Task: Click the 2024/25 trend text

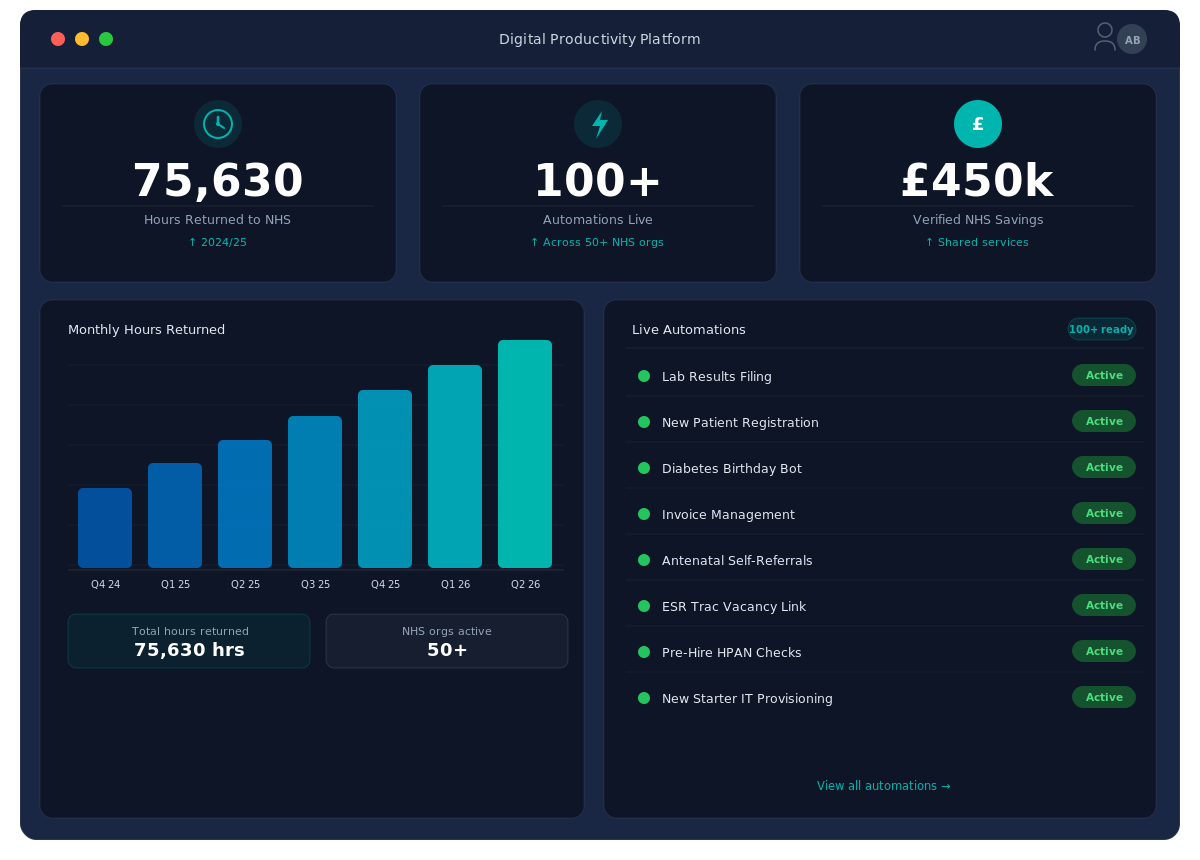Action: (218, 243)
